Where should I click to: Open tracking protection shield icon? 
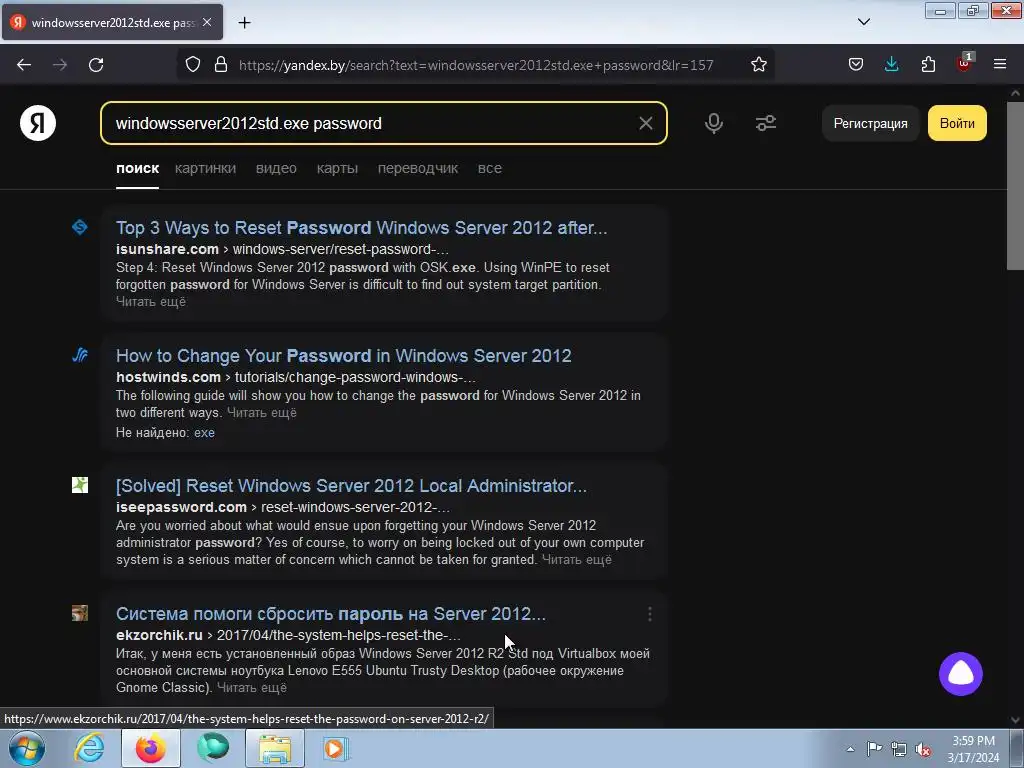click(x=193, y=65)
